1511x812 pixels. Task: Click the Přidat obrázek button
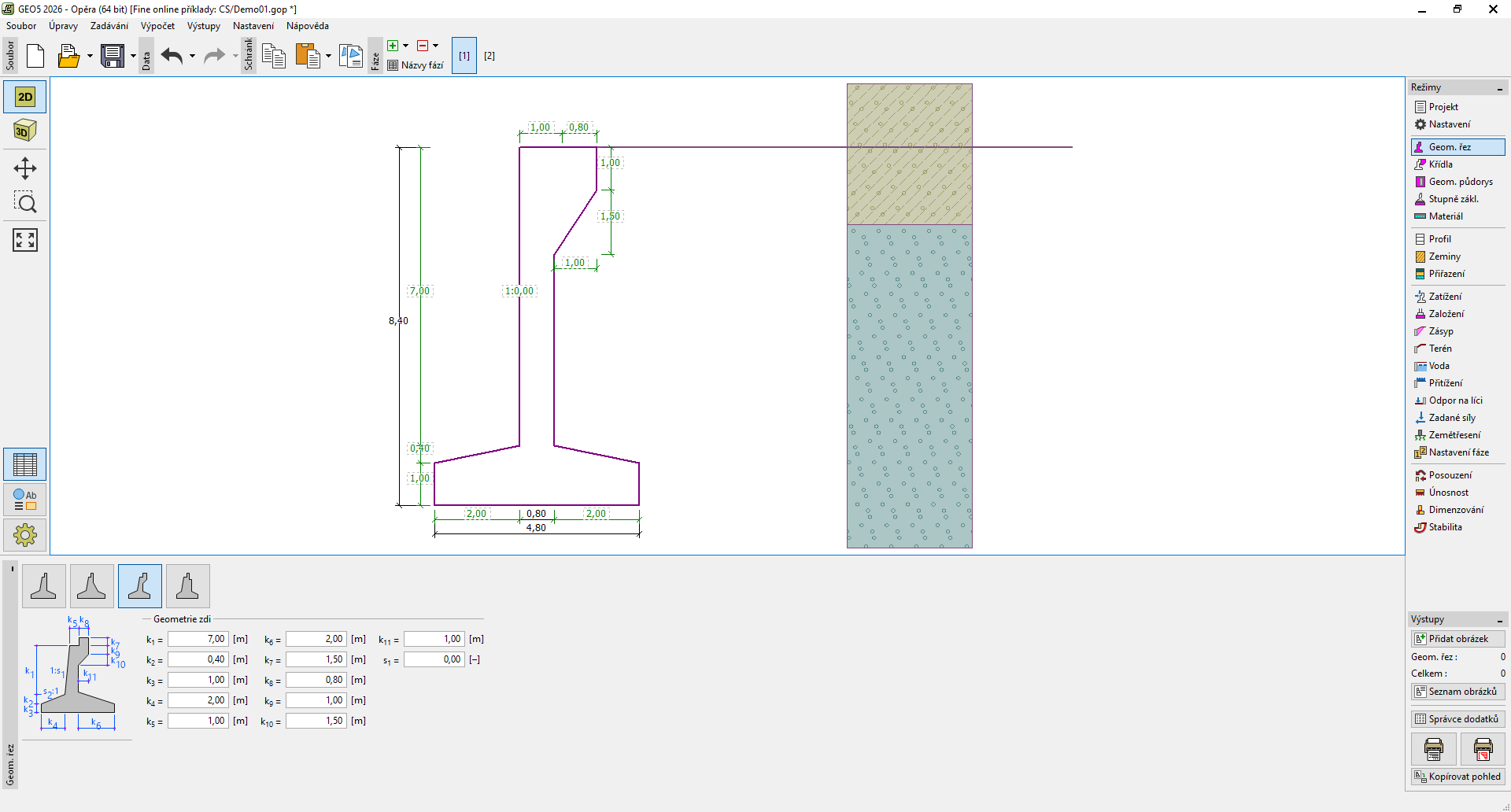[x=1457, y=639]
